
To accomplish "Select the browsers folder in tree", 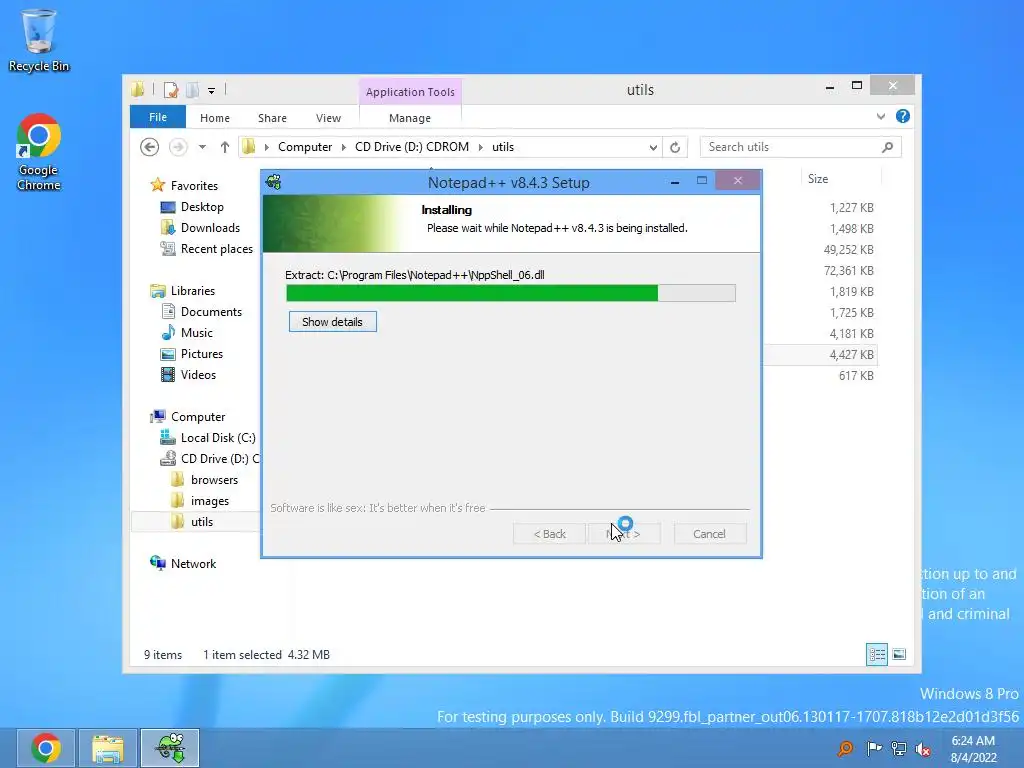I will 214,480.
